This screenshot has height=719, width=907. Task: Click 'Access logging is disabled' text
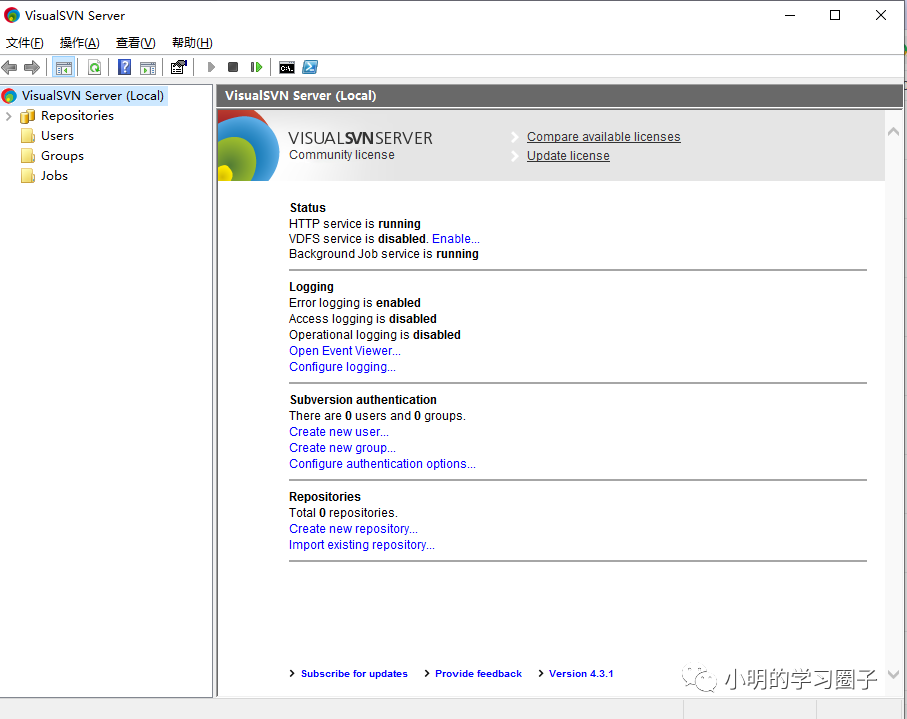(x=363, y=319)
